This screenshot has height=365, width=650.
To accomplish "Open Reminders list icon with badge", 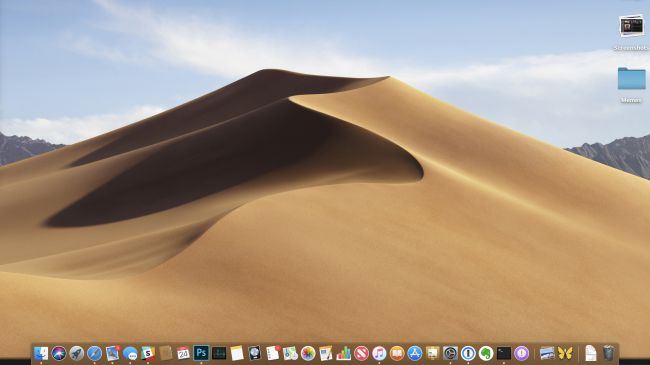I will [x=272, y=353].
